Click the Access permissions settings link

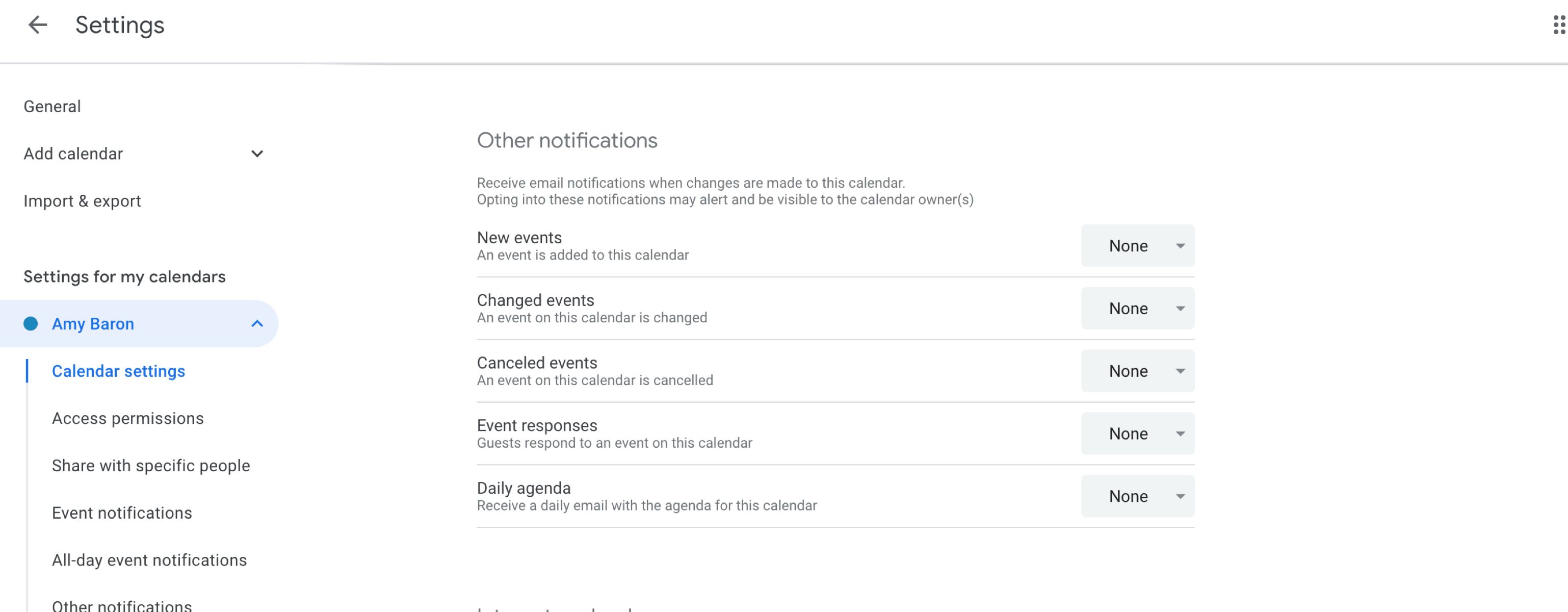point(128,417)
